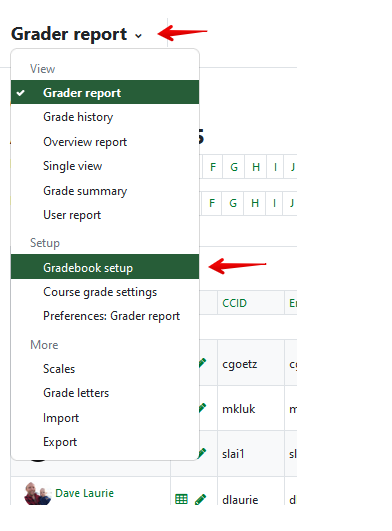Open Dave Laurie's profile link
The height and width of the screenshot is (531, 392).
[x=84, y=493]
